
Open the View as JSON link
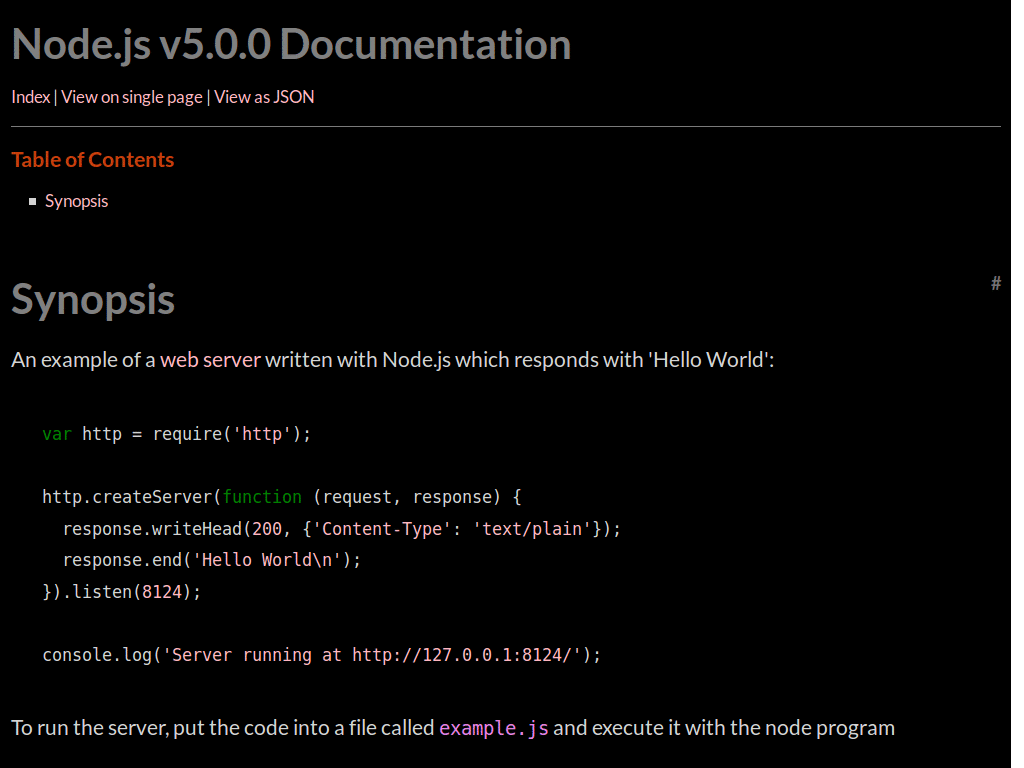click(x=264, y=97)
